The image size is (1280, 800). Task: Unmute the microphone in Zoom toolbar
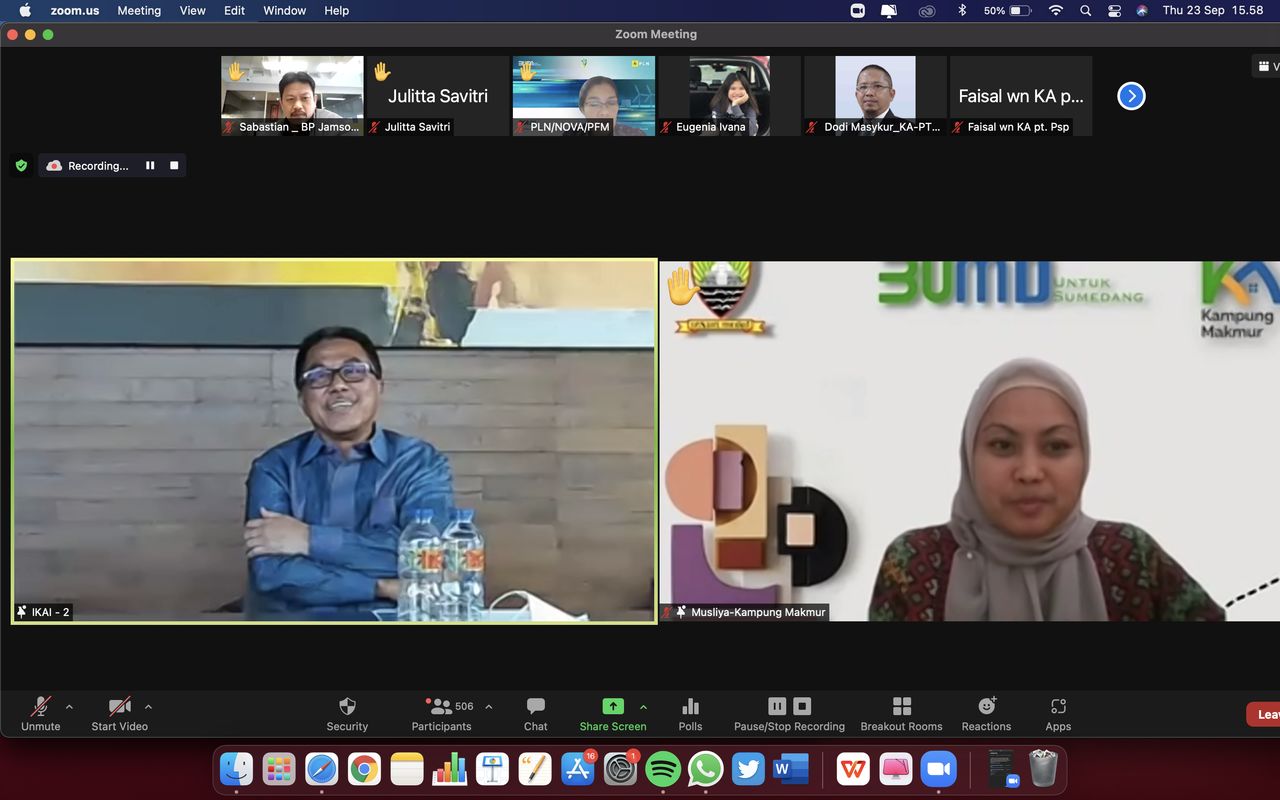(x=41, y=714)
